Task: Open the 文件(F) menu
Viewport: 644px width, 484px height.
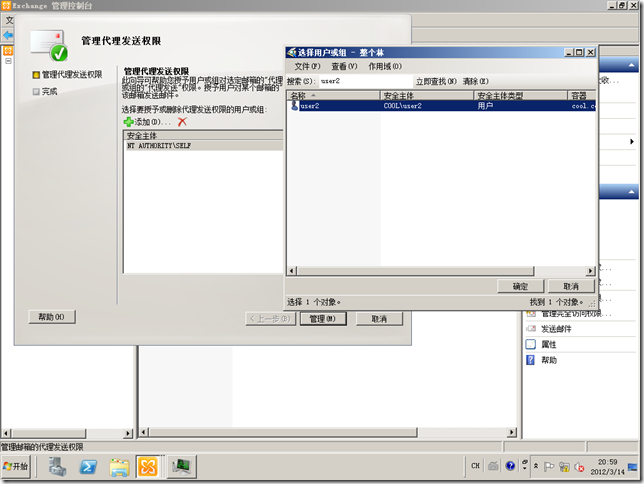Action: (x=307, y=66)
